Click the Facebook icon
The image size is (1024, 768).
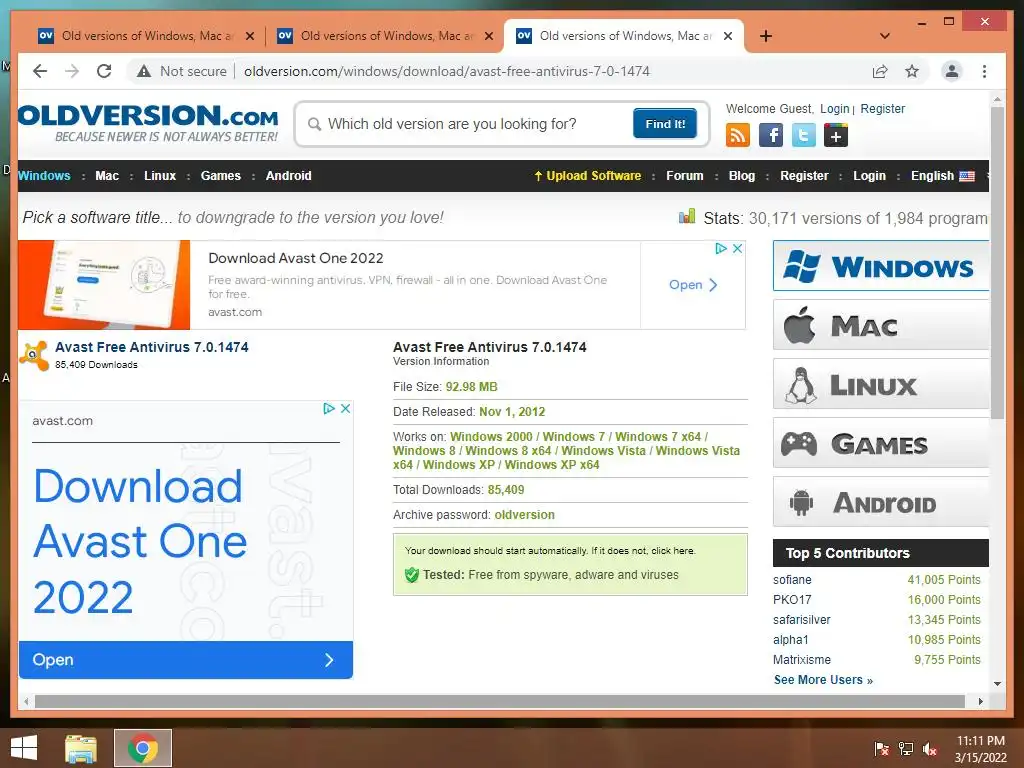[771, 135]
